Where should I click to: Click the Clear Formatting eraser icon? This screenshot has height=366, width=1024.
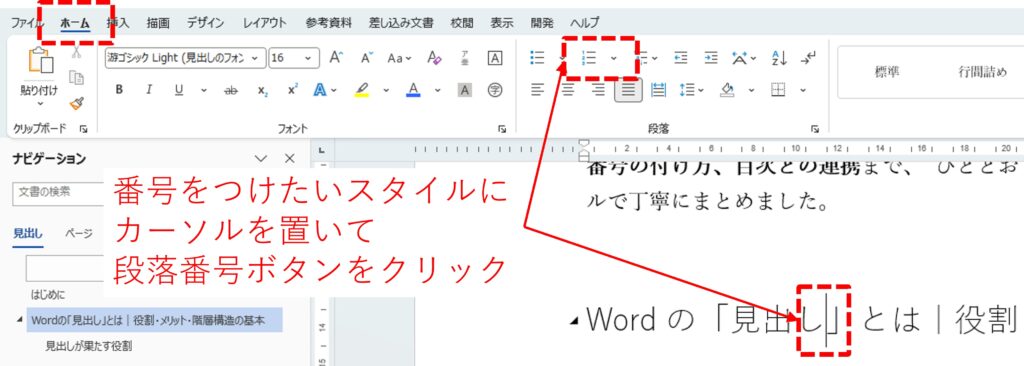[x=435, y=58]
